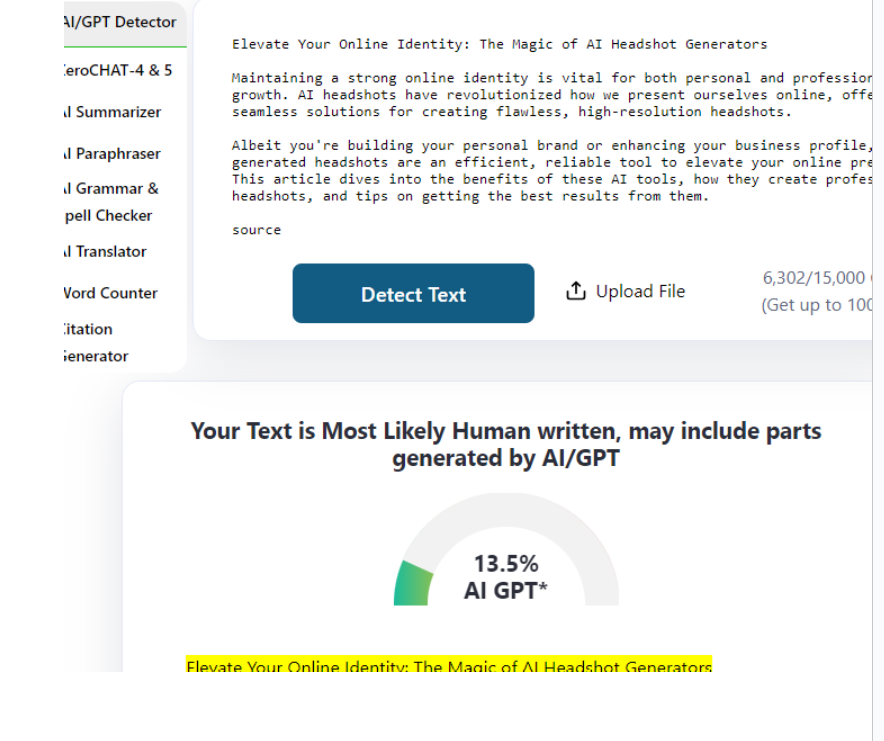Open the Word Counter tool
Image resolution: width=884 pixels, height=741 pixels.
pos(110,293)
